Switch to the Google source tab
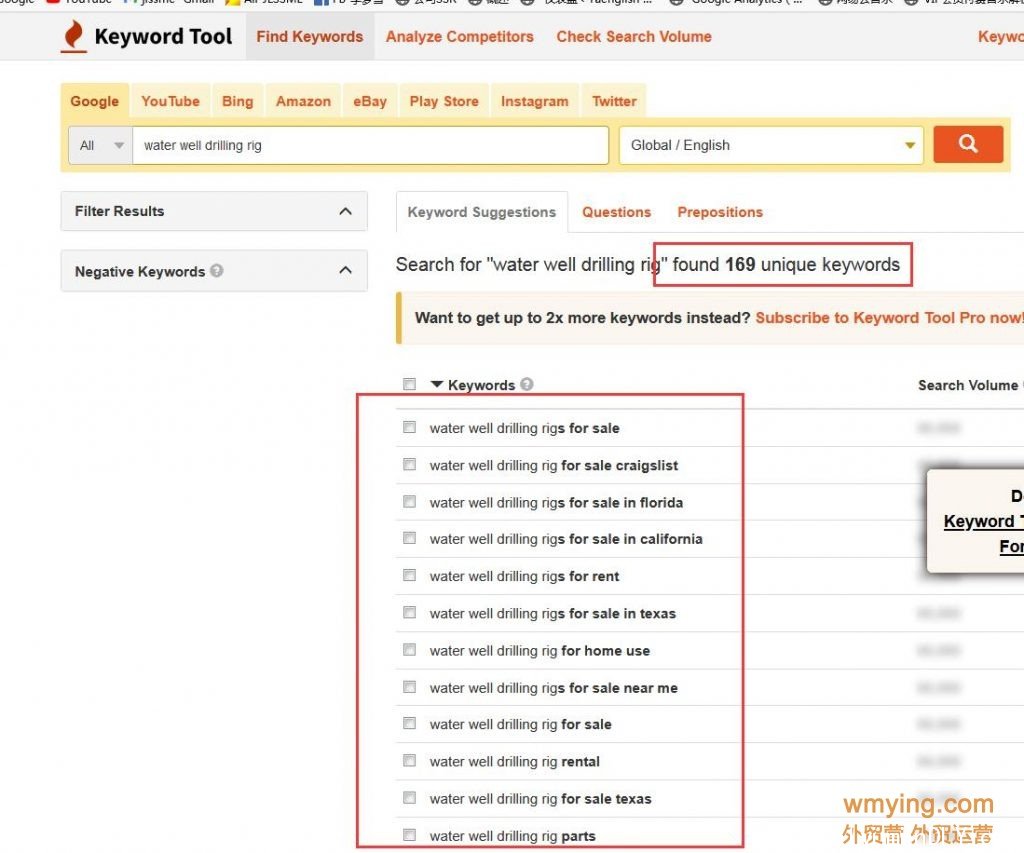 (x=95, y=101)
